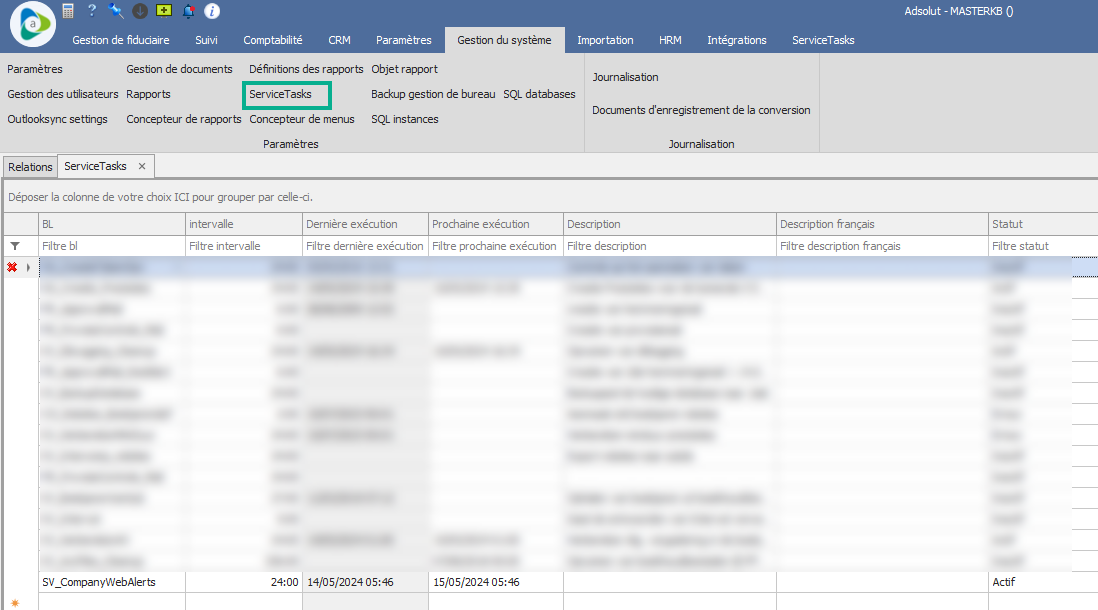The height and width of the screenshot is (610, 1098).
Task: Click the Dernière exécution column header
Action: (x=365, y=224)
